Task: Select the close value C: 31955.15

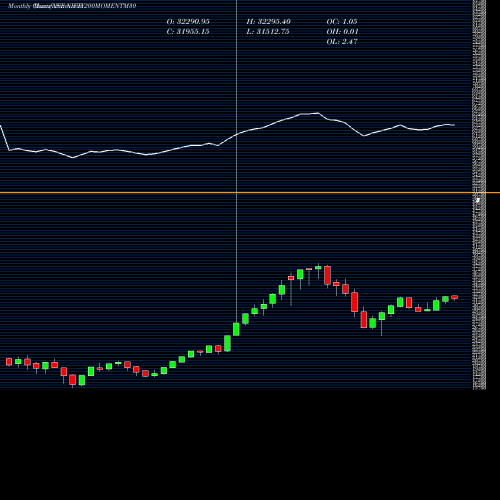Action: pyautogui.click(x=188, y=32)
